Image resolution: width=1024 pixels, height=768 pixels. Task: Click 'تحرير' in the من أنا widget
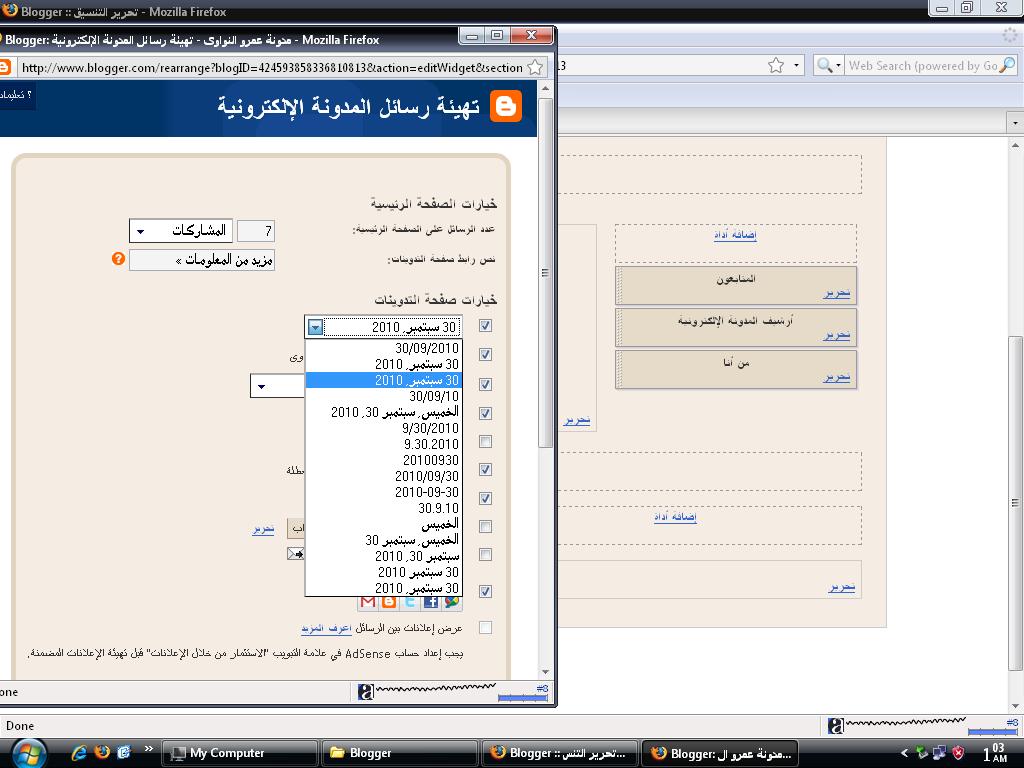(x=837, y=377)
